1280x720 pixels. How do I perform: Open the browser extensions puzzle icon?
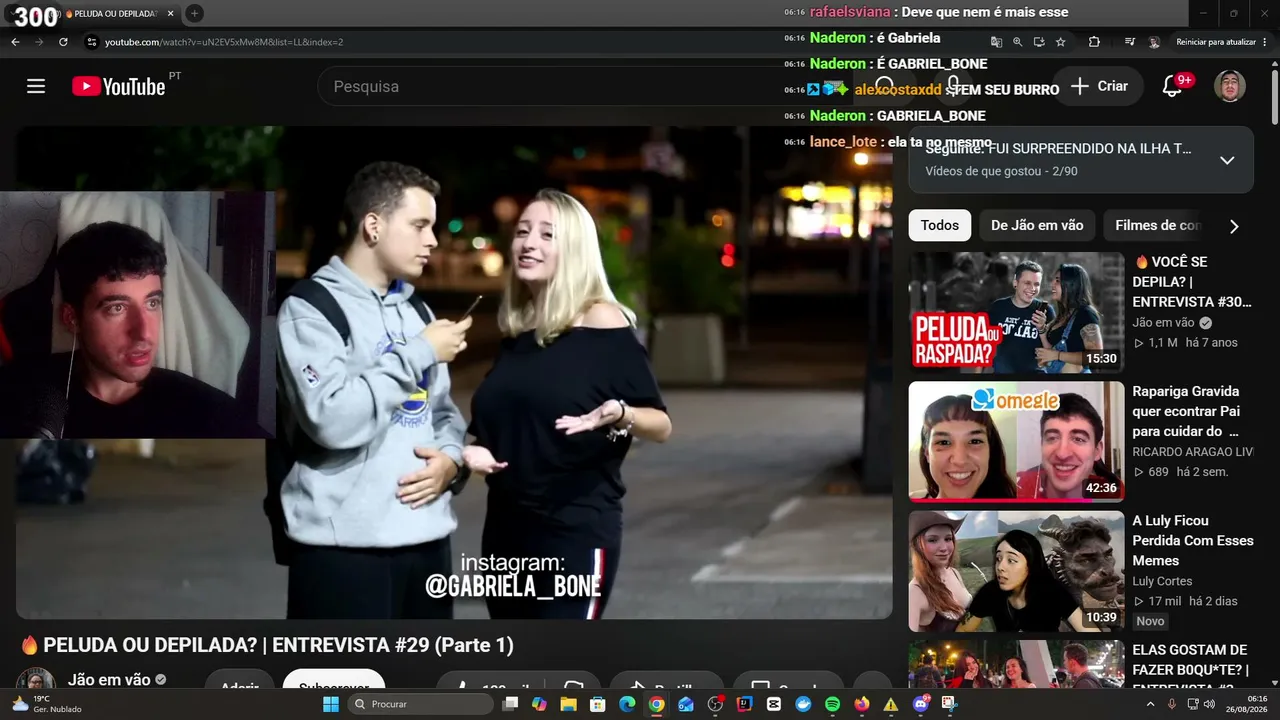(1094, 42)
